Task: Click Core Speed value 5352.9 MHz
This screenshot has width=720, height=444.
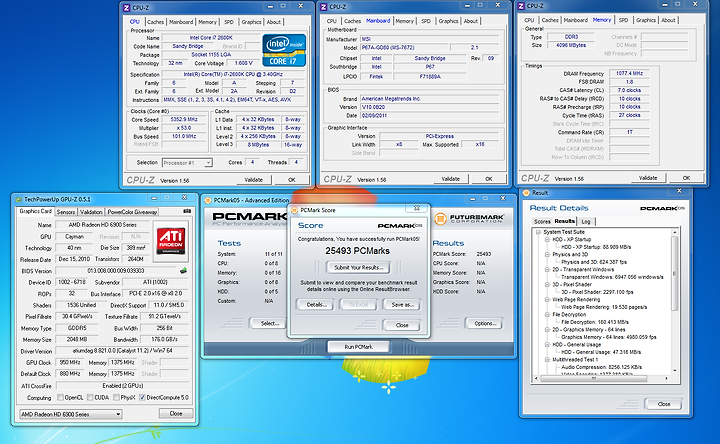Action: [x=184, y=119]
